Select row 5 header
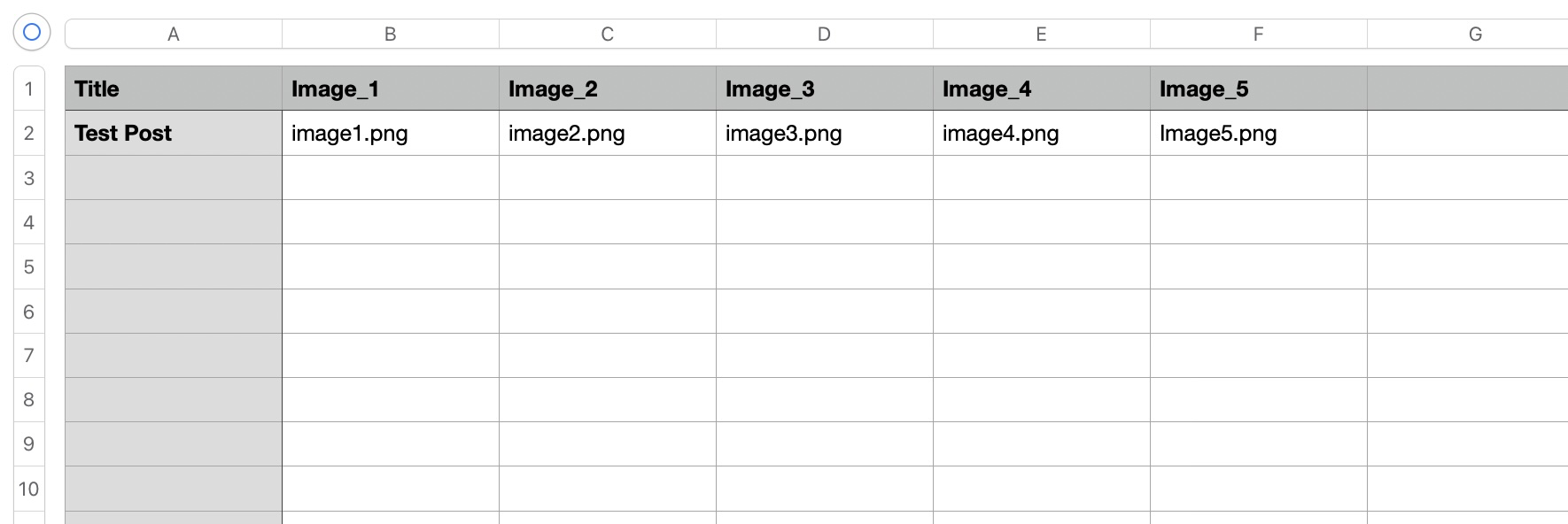This screenshot has height=524, width=1568. point(29,266)
